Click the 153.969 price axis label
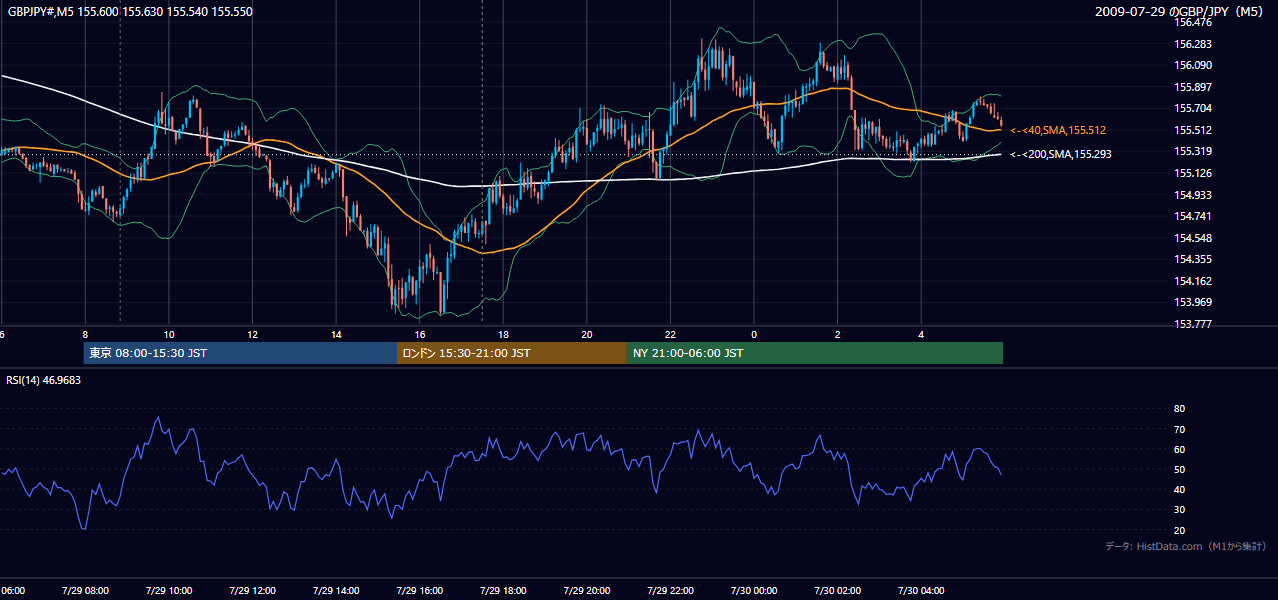The image size is (1278, 600). coord(1195,302)
